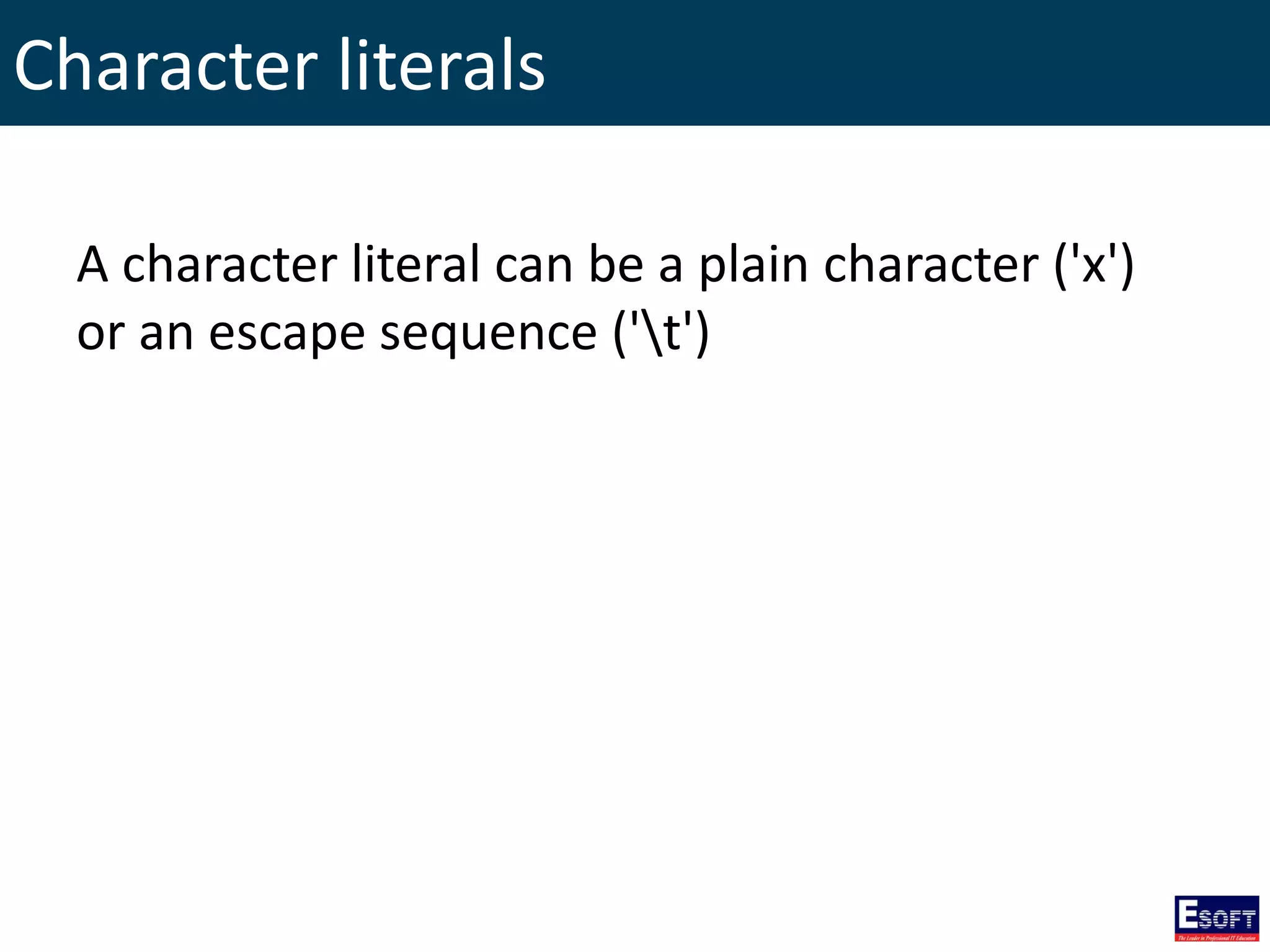Click the first lowercase "character" after "A"

tap(230, 265)
